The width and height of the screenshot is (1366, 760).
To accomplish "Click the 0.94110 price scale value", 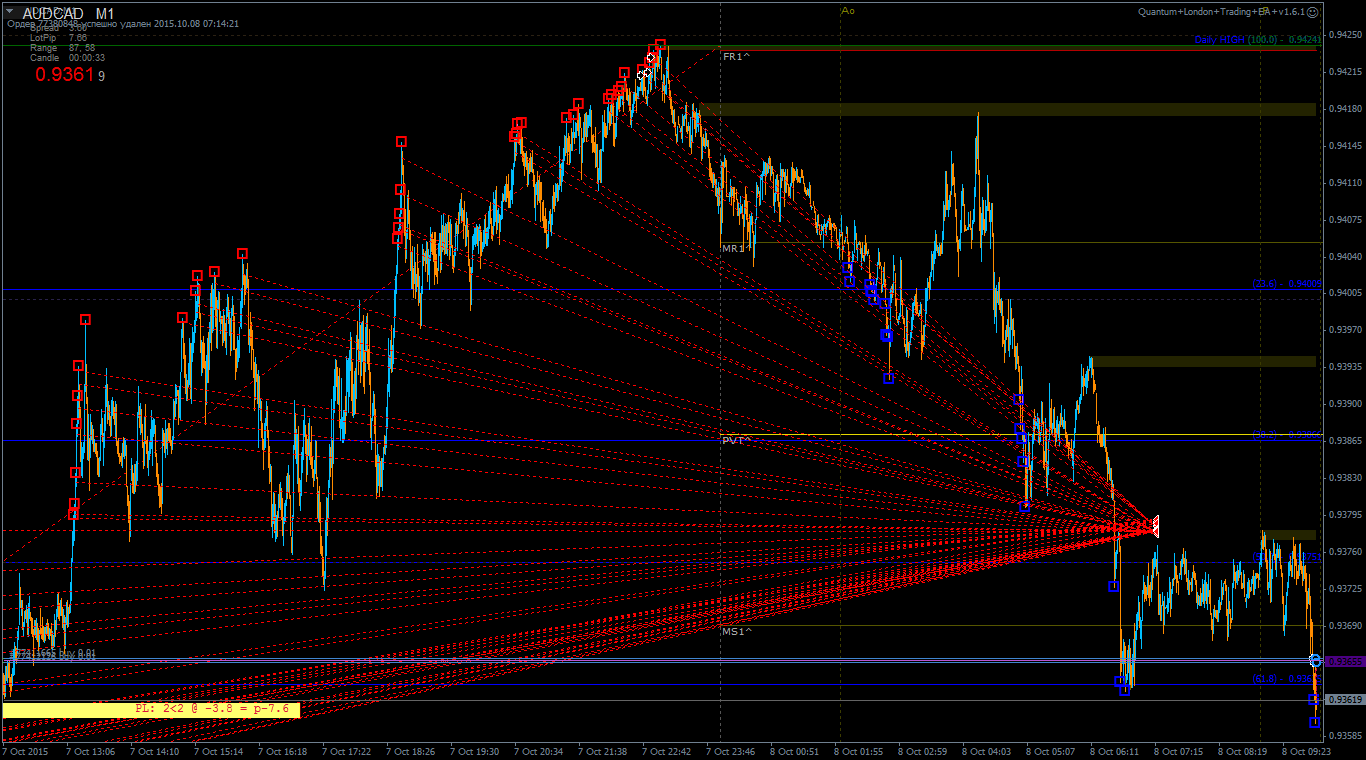I will point(1343,183).
